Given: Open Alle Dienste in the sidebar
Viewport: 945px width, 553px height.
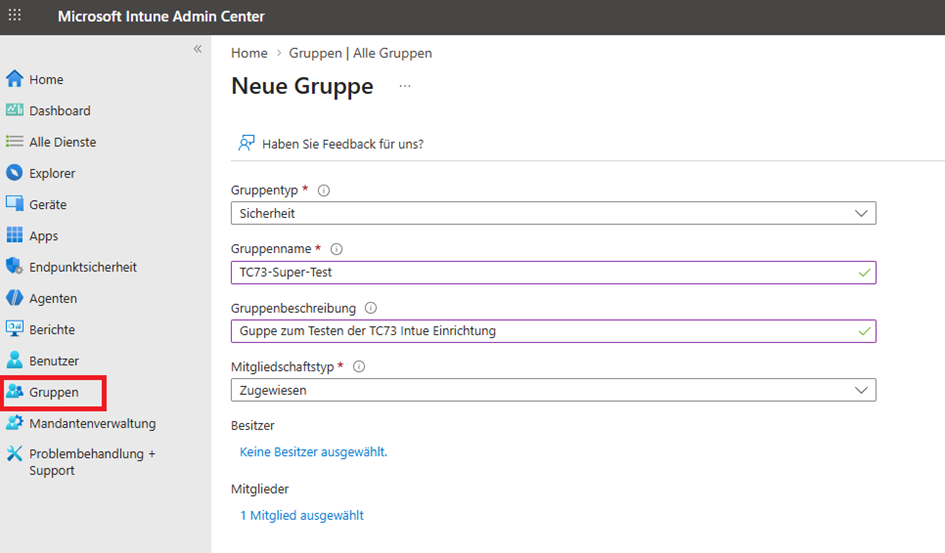Looking at the screenshot, I should pos(63,142).
